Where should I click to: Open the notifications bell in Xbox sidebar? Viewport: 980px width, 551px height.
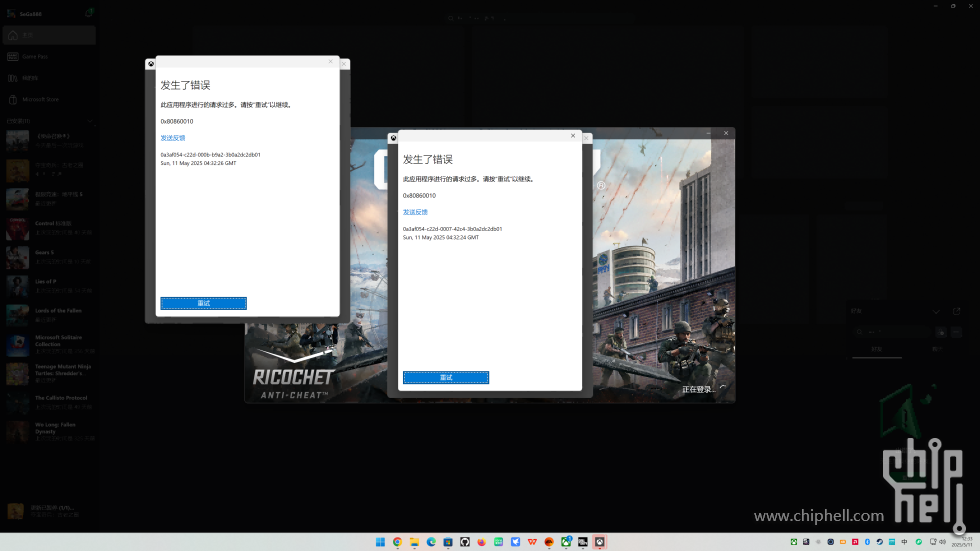[89, 12]
